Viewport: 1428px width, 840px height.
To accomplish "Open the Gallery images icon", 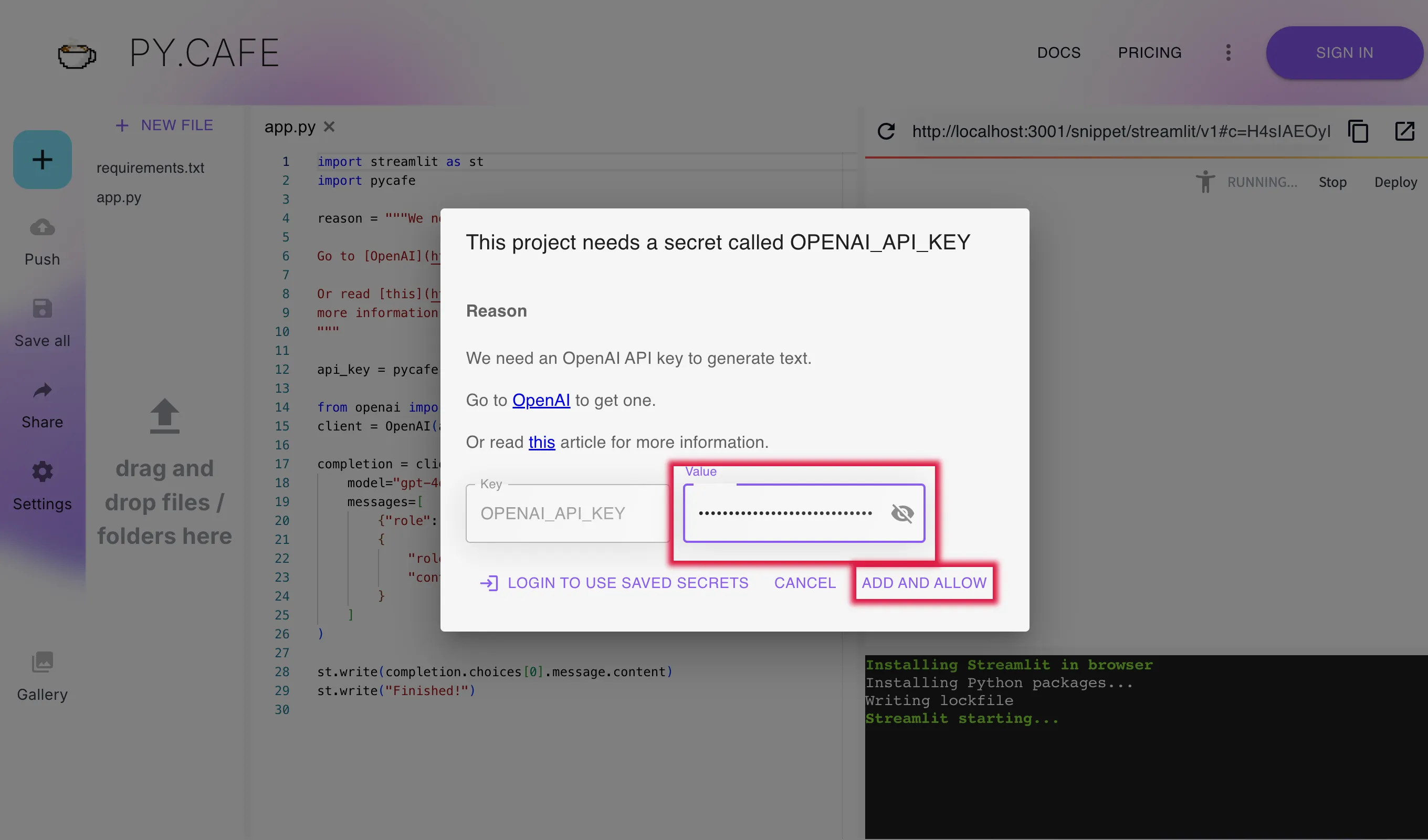I will click(x=43, y=662).
